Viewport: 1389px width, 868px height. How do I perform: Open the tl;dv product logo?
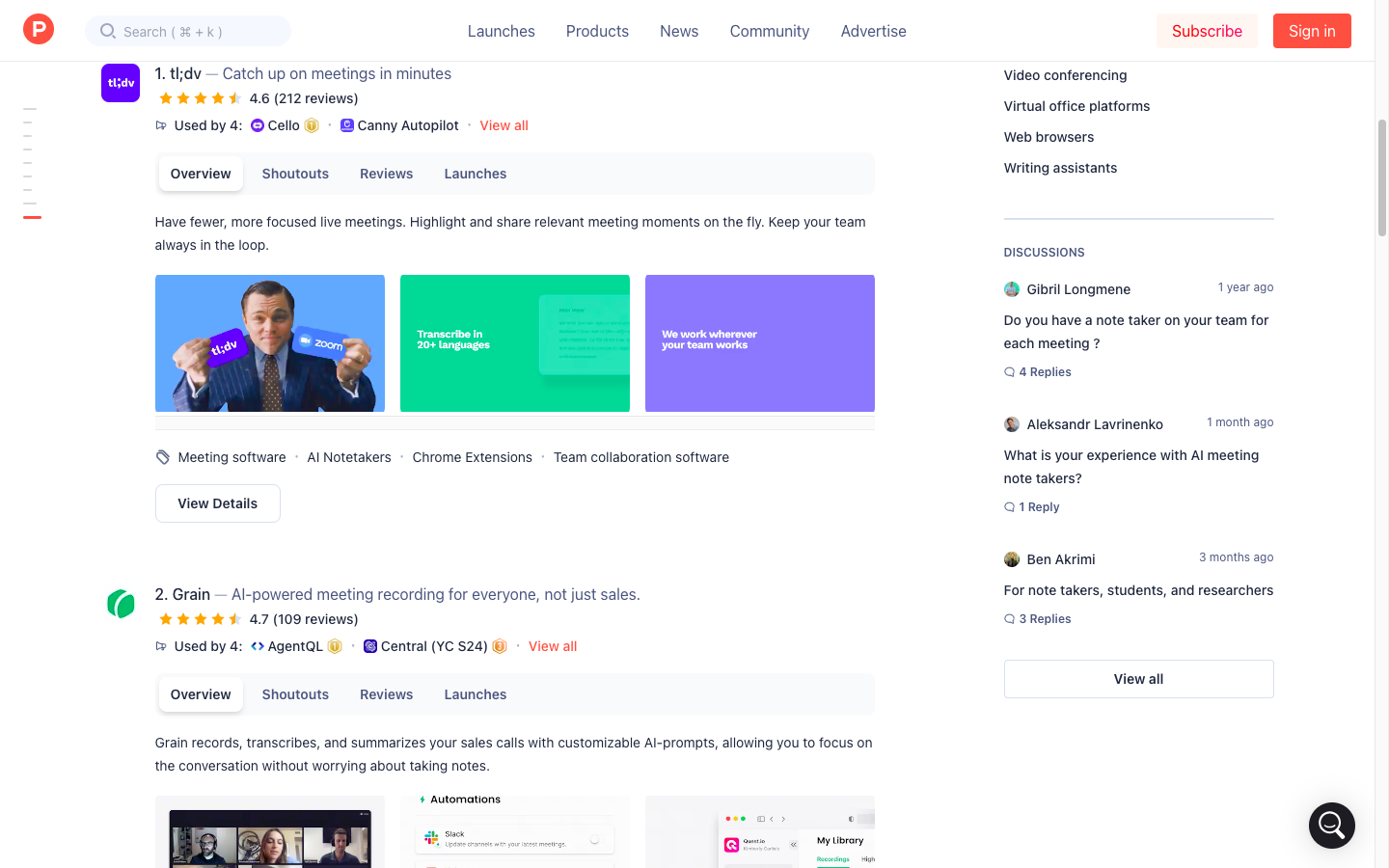121,83
